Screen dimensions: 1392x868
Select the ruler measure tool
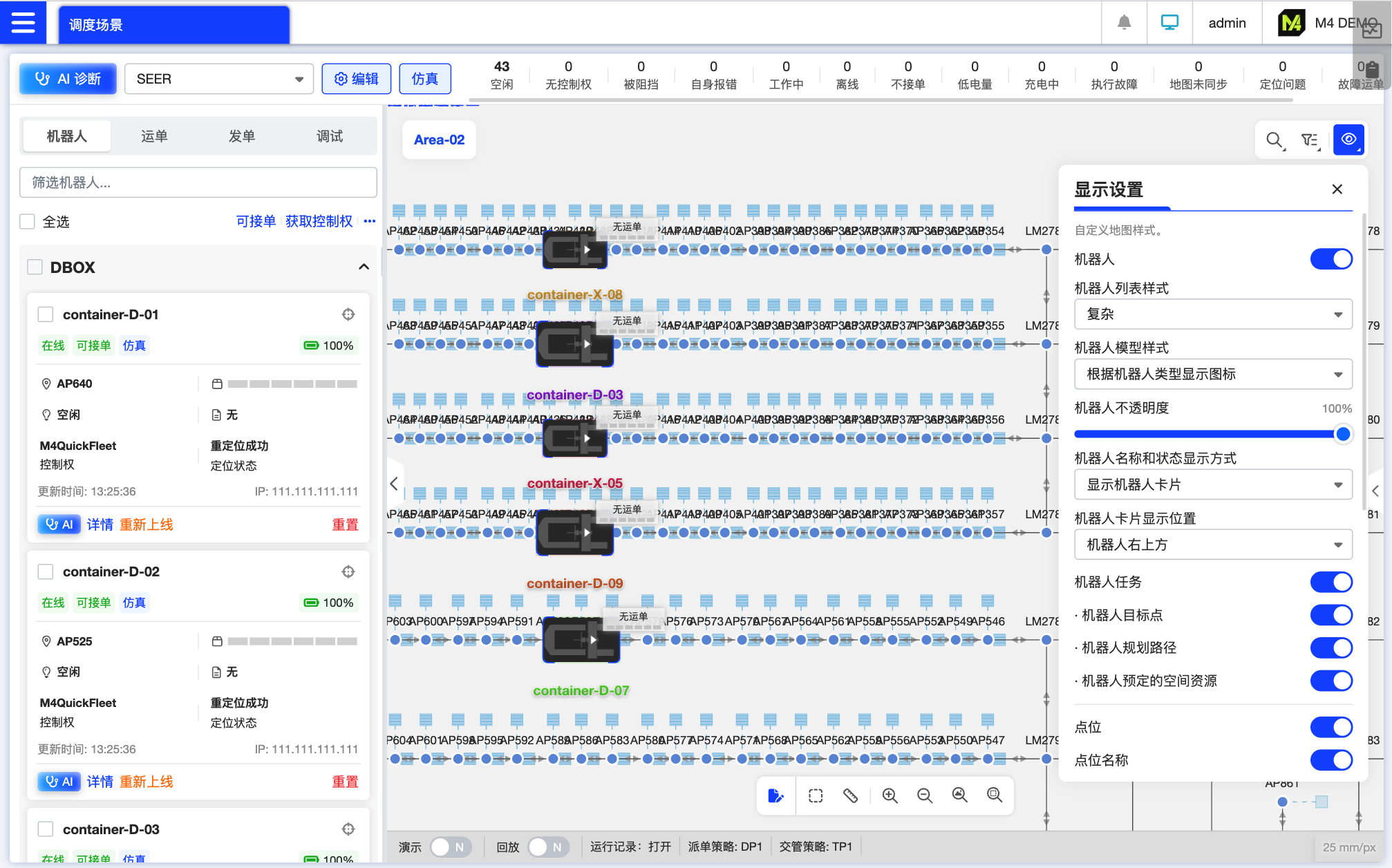click(850, 795)
